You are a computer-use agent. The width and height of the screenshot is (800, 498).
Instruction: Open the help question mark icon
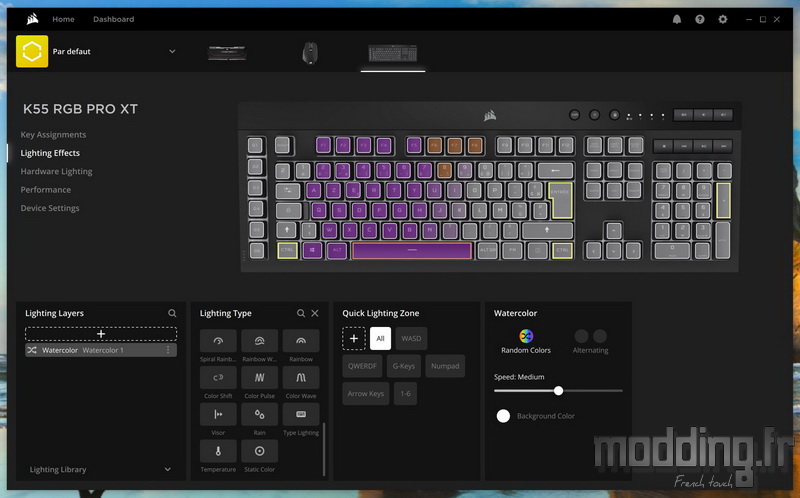[699, 19]
